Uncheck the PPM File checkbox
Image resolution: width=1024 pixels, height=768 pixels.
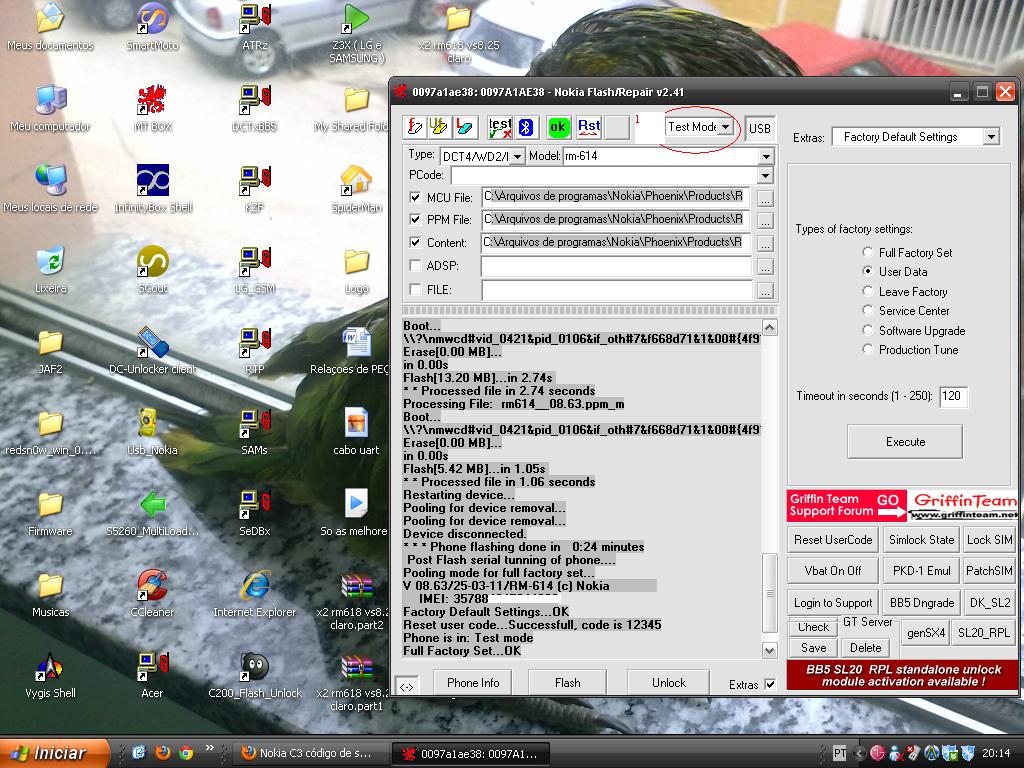tap(415, 219)
